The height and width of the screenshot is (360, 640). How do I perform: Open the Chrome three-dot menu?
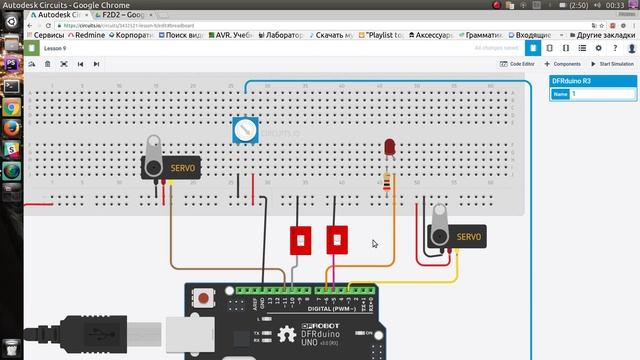click(634, 25)
